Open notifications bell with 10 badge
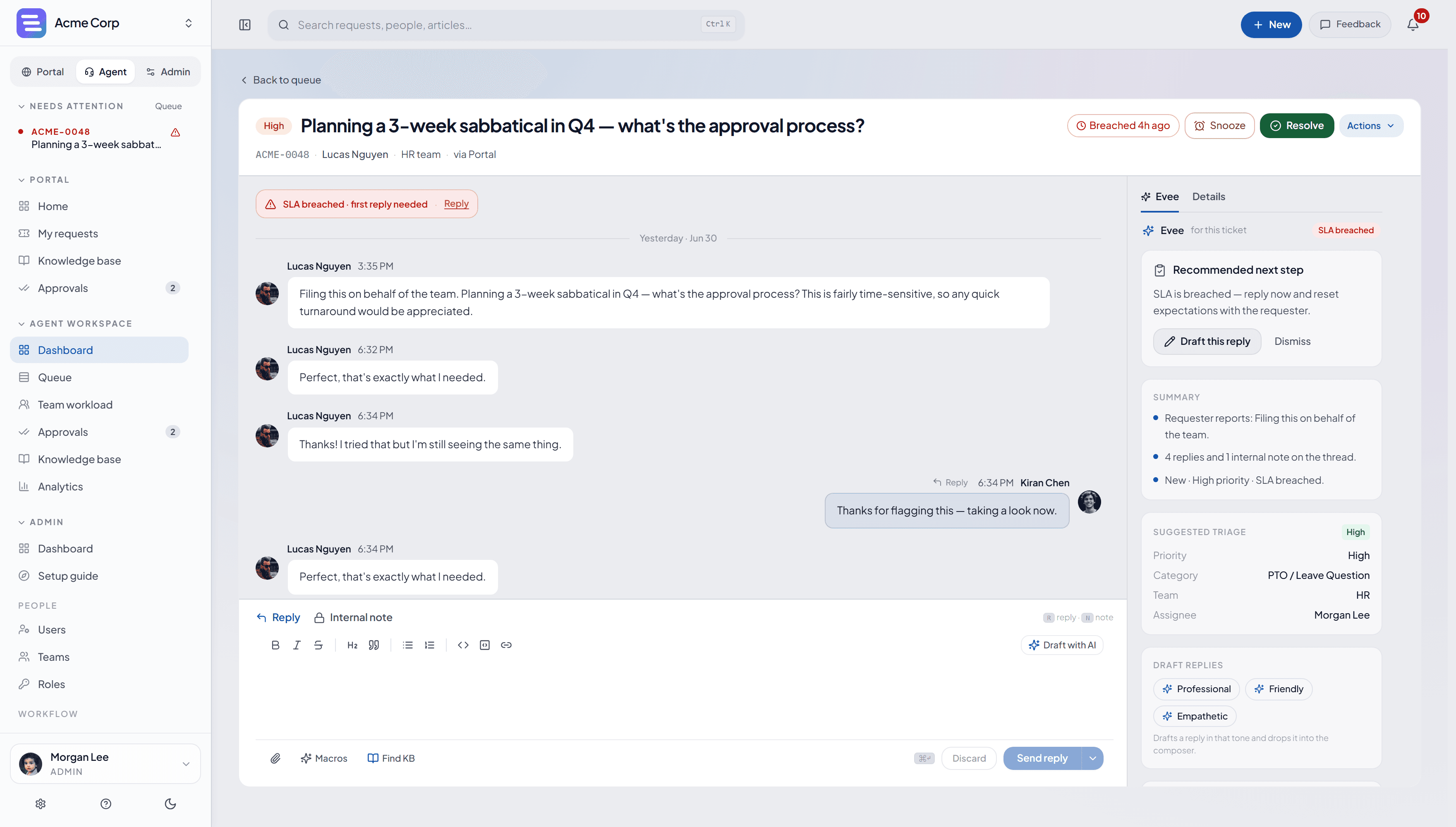This screenshot has height=827, width=1456. click(x=1413, y=24)
